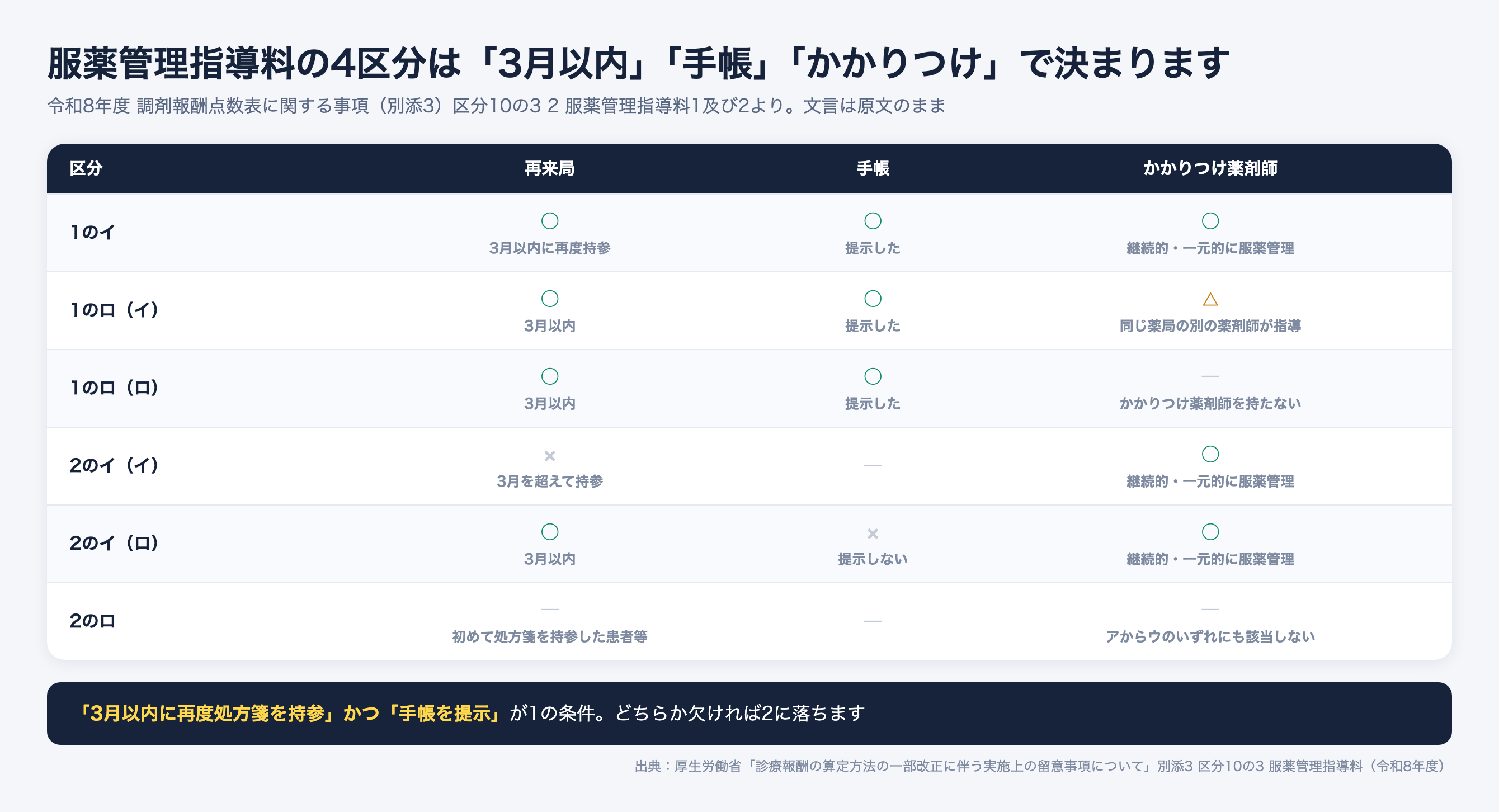Click the cross icon above 提示しない
This screenshot has height=812, width=1499.
[873, 534]
